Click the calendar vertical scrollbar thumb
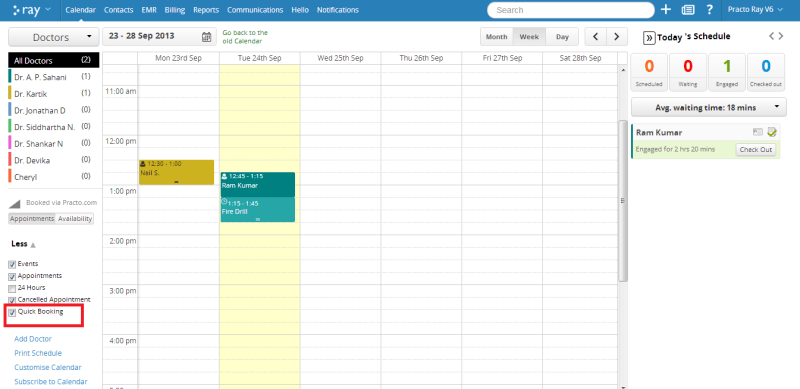 coord(622,200)
